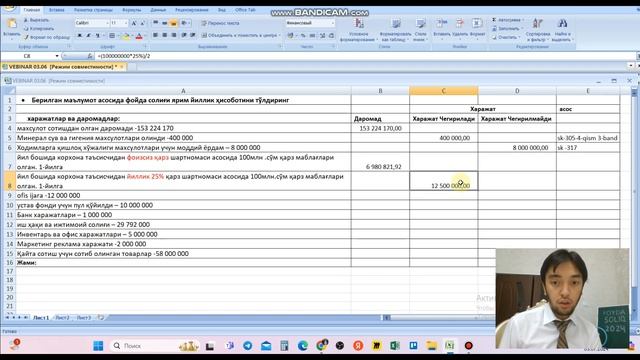Click the taskbar search box Поиск

155,346
